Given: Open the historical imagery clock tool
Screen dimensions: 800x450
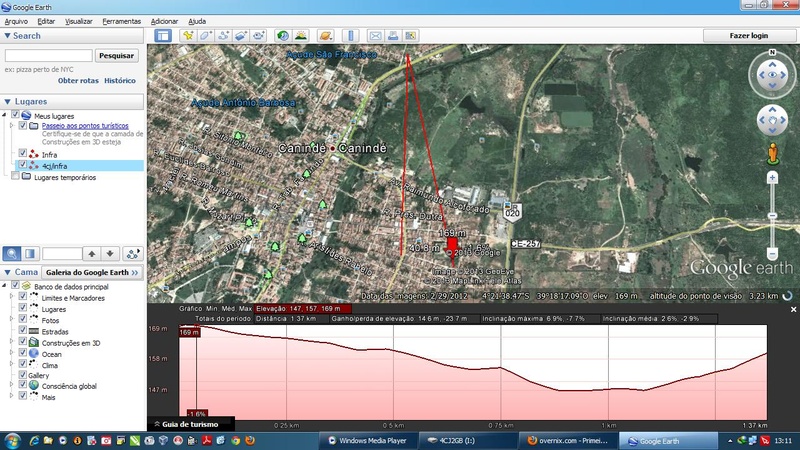Looking at the screenshot, I should click(283, 36).
